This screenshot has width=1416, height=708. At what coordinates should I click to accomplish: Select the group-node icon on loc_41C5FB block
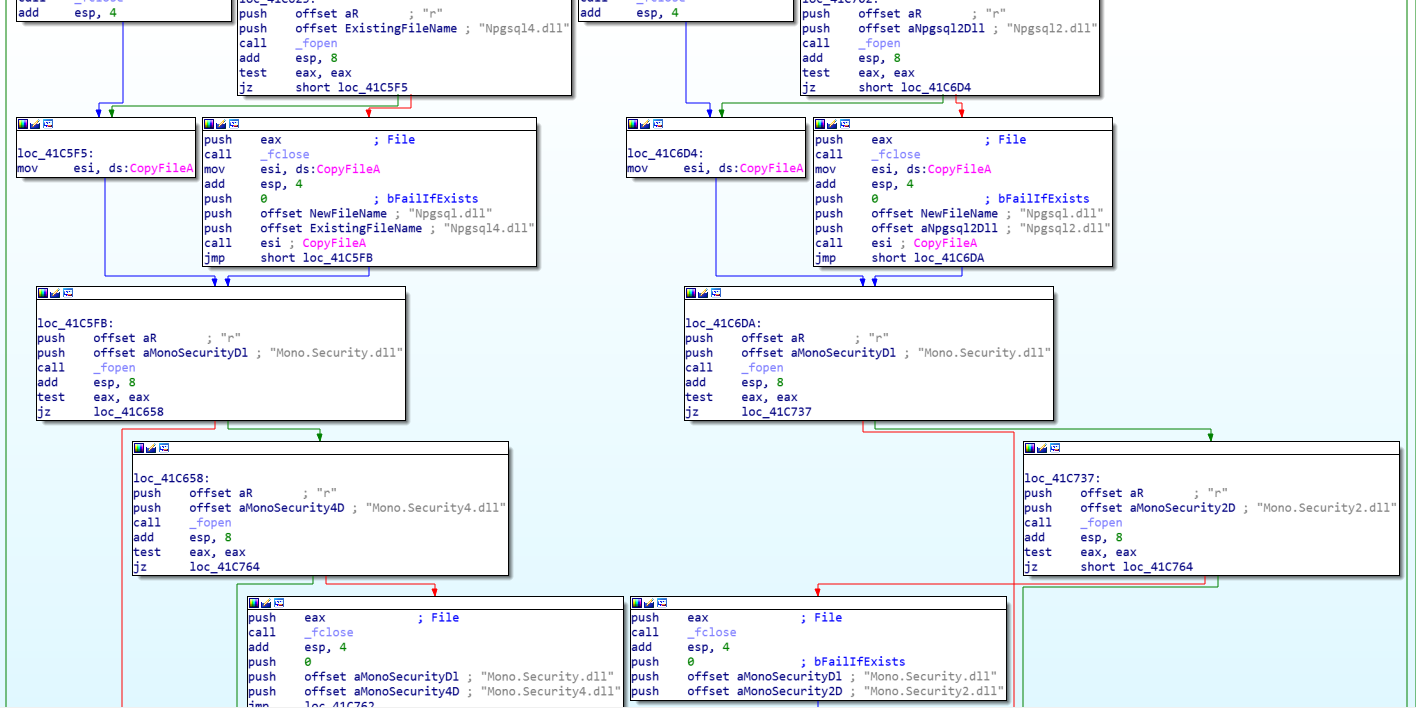coord(67,293)
